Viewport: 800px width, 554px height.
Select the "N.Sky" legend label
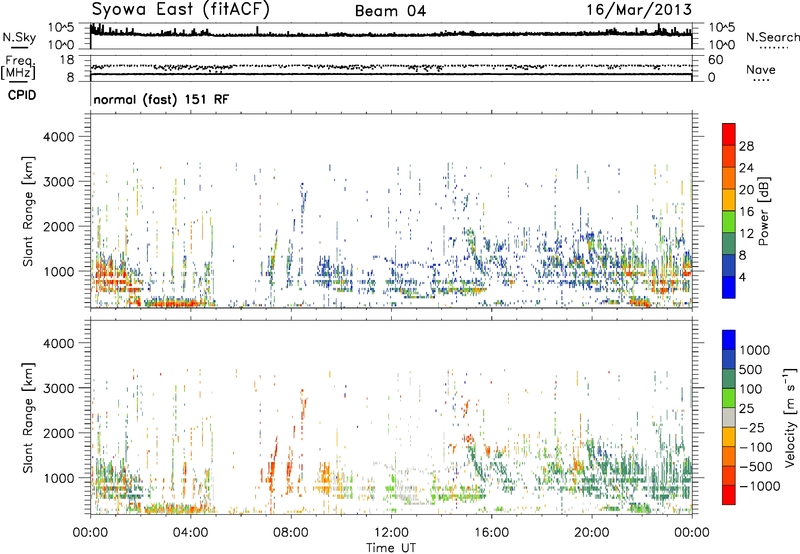click(19, 37)
